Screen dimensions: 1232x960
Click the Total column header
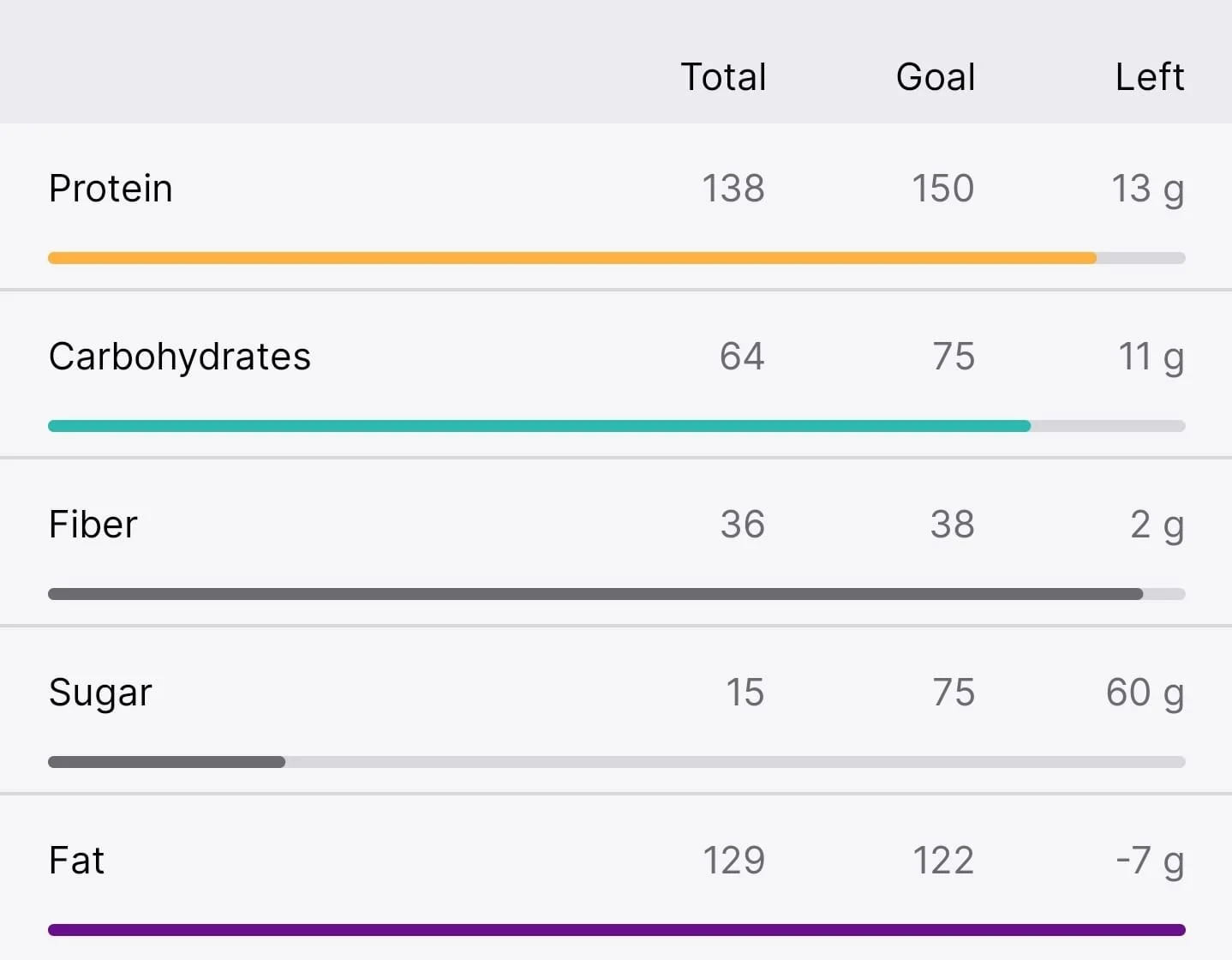723,77
